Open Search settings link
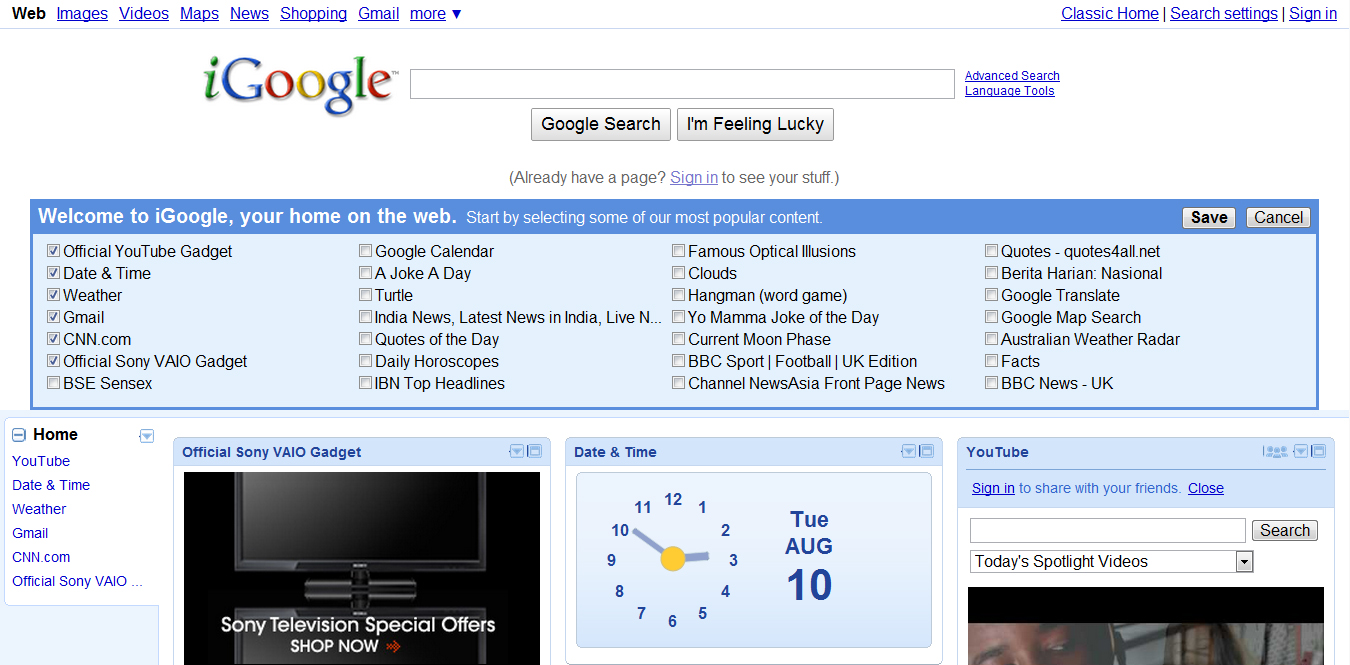Image resolution: width=1350 pixels, height=665 pixels. pos(1224,14)
